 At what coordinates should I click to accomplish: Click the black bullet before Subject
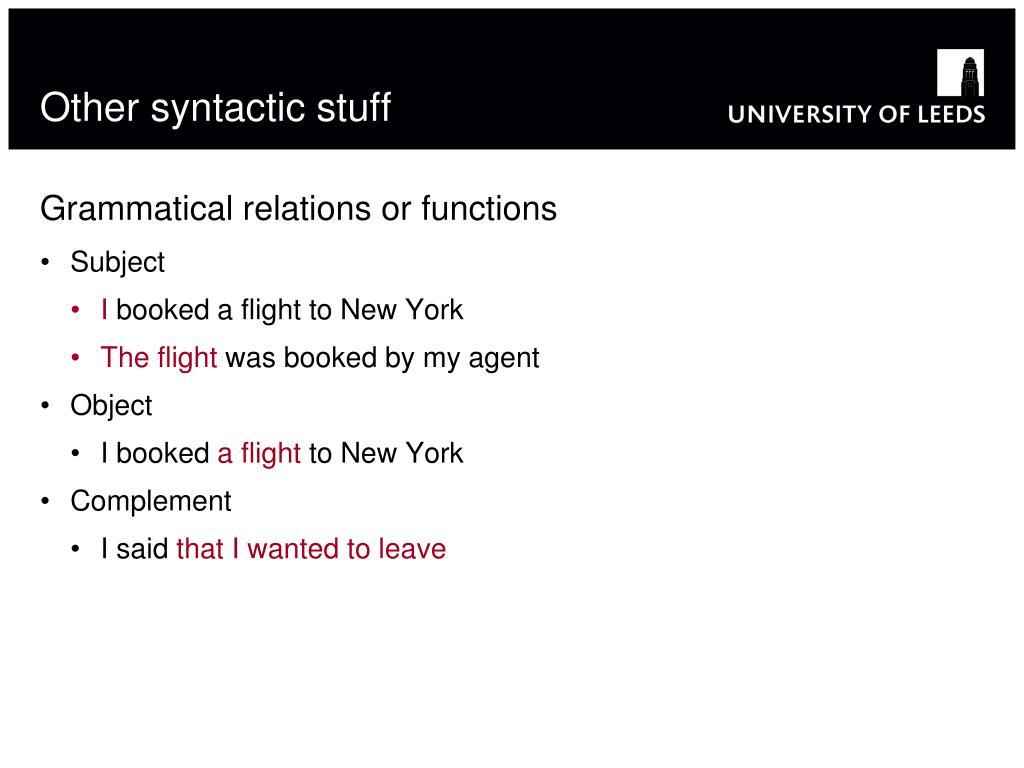click(45, 263)
